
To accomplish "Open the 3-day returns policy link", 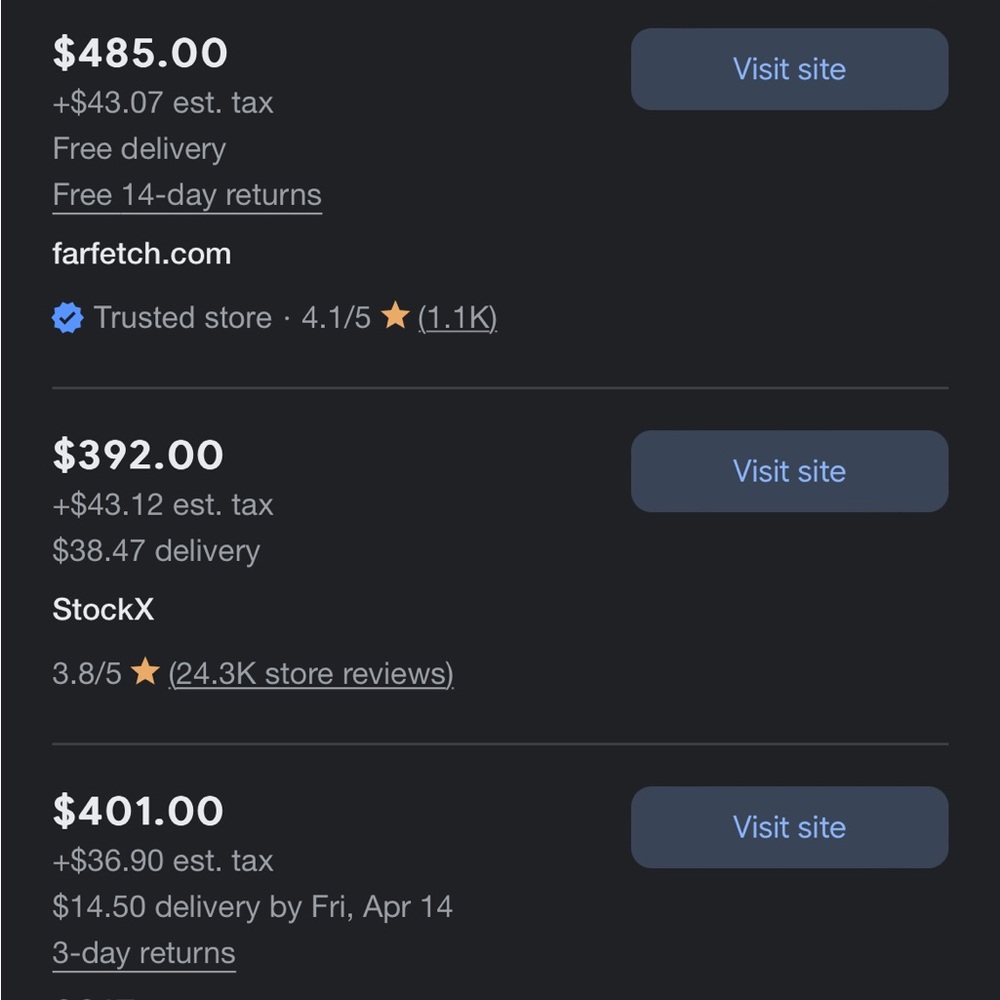I will pyautogui.click(x=144, y=953).
